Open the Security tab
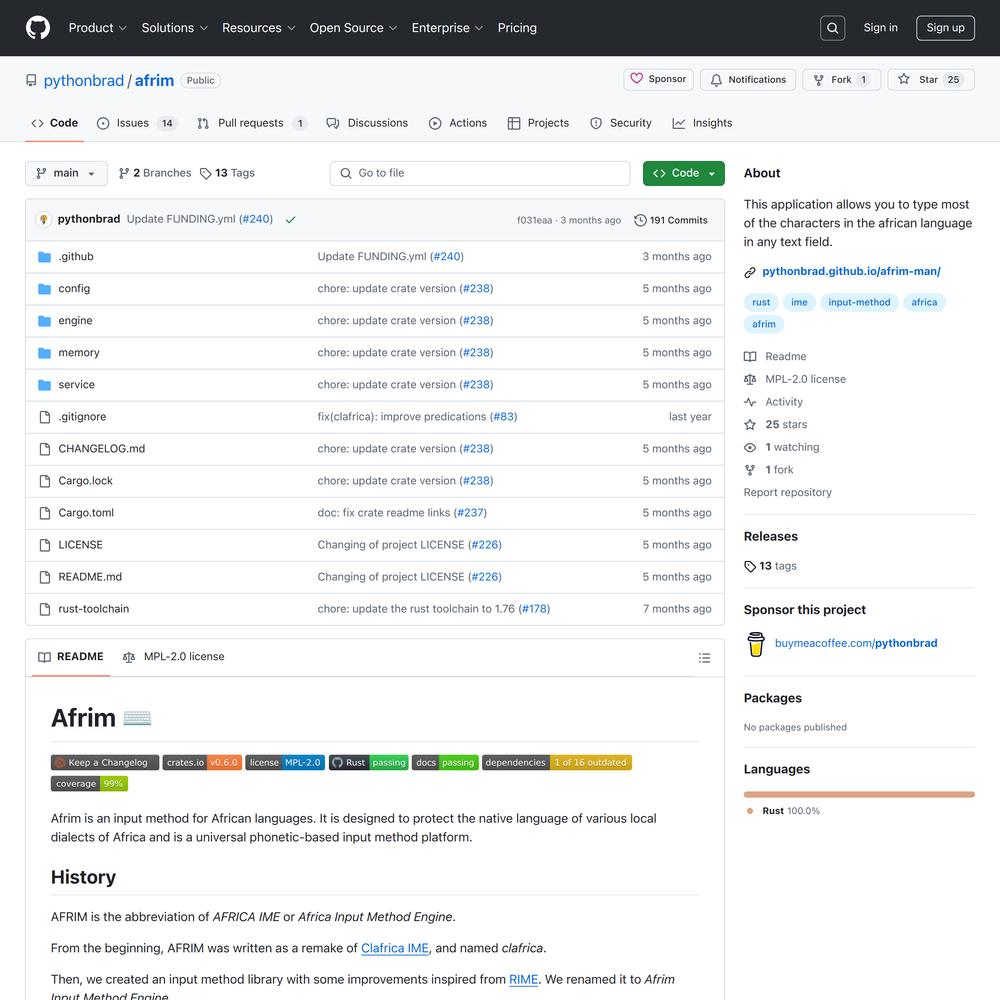The width and height of the screenshot is (1000, 1000). pos(621,123)
